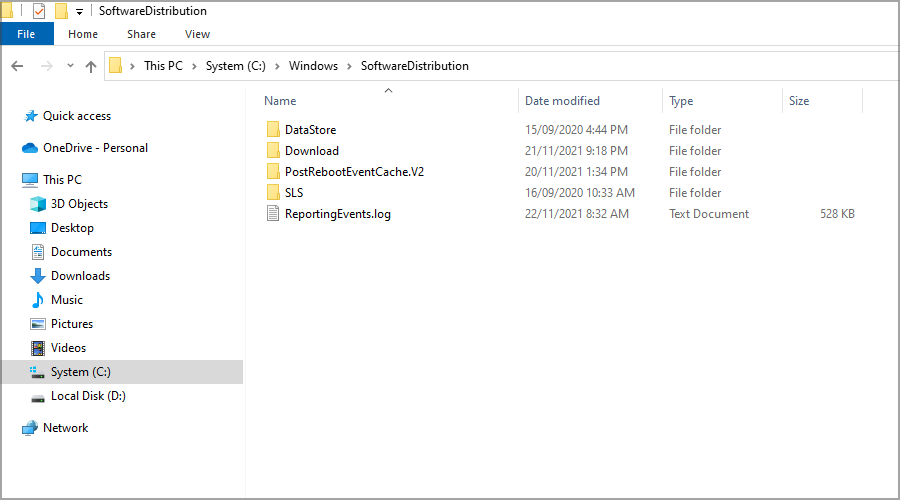Open Desktop in navigation pane
The height and width of the screenshot is (500, 900).
click(x=72, y=228)
